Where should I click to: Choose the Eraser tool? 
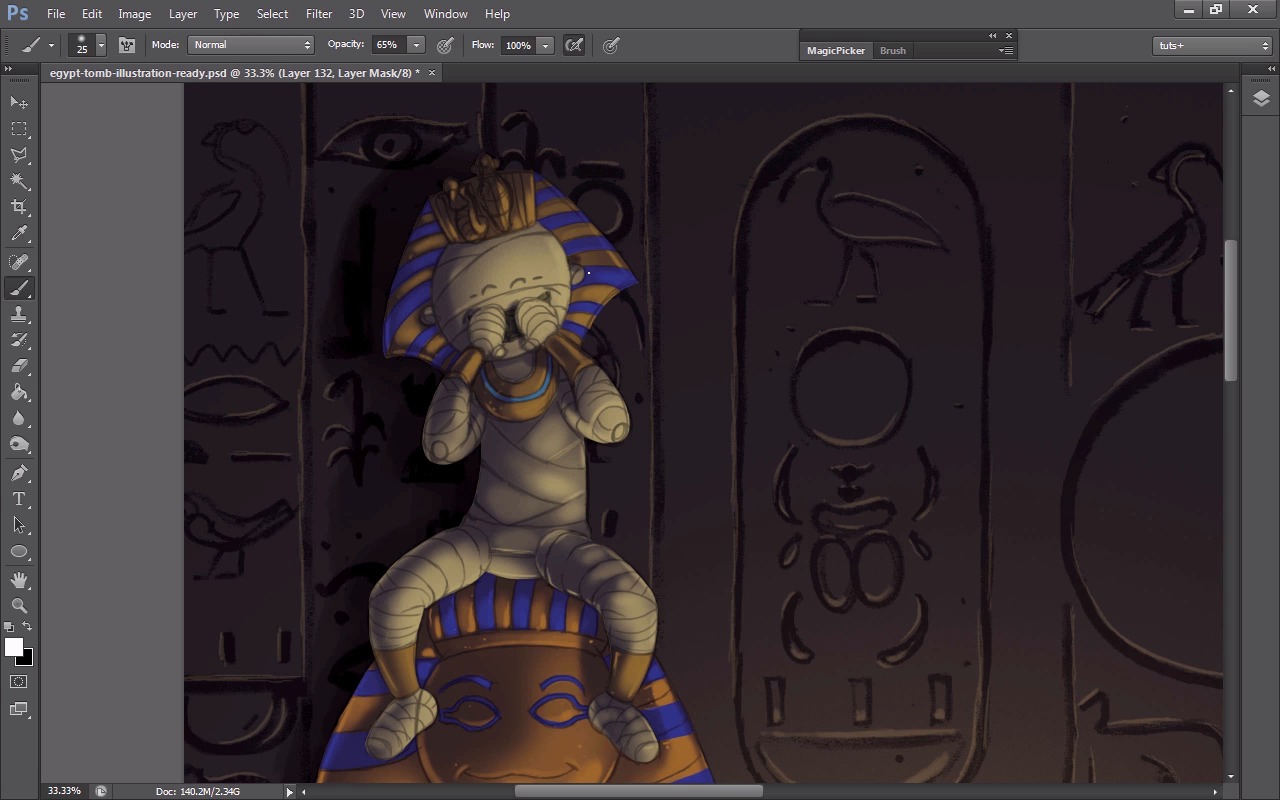(19, 366)
